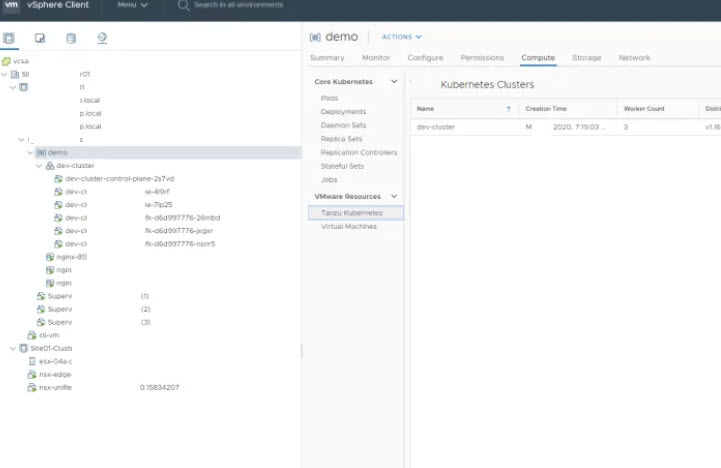Viewport: 721px width, 468px height.
Task: Open the Menu dropdown
Action: pos(132,6)
